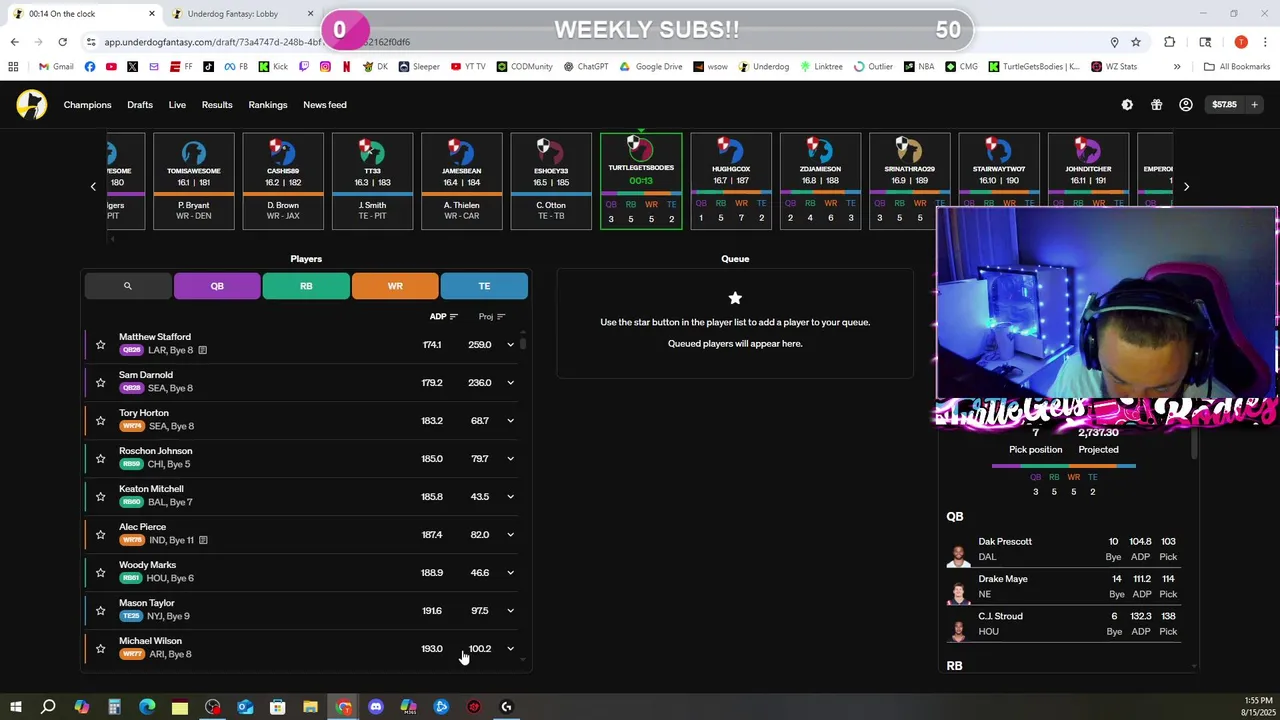1280x720 pixels.
Task: Add Mason Taylor to queue via star
Action: [x=100, y=611]
